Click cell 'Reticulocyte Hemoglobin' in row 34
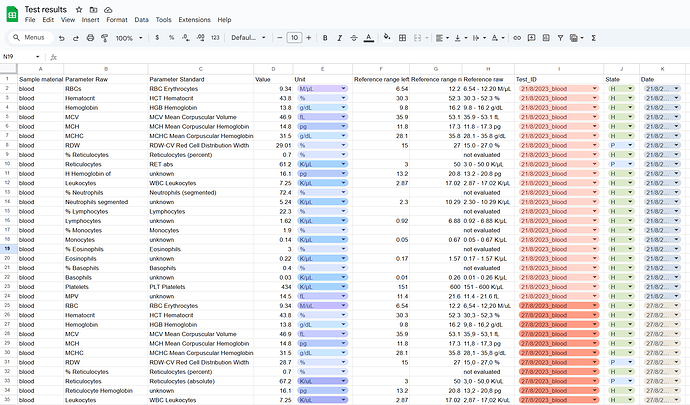Screen dimensions: 690x405 pyautogui.click(x=106, y=390)
